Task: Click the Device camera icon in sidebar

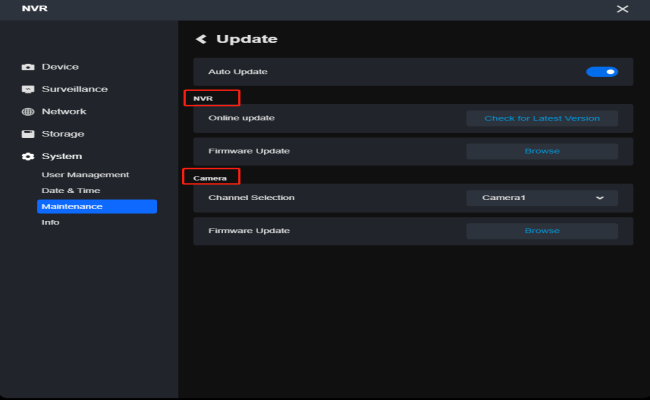Action: click(28, 67)
